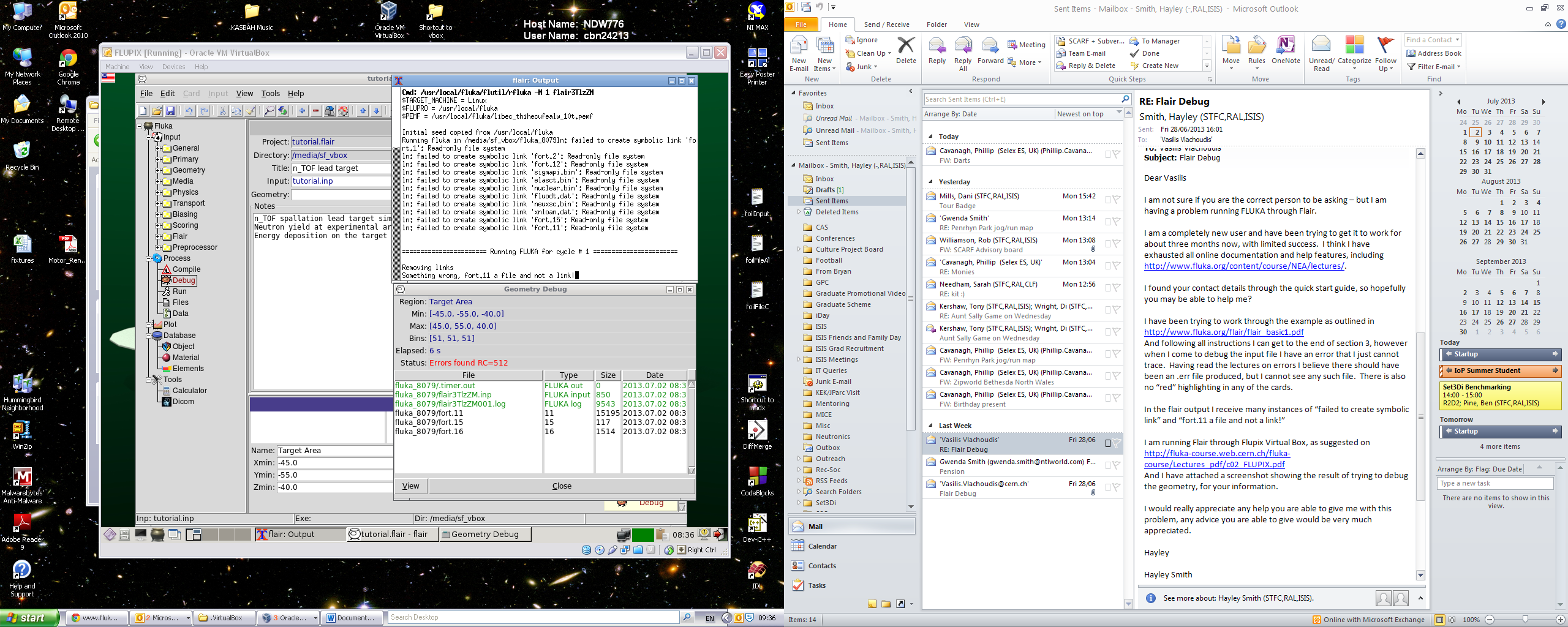Screen dimensions: 1568x627
Task: Click the zoom out minus on Outlook status bar
Action: tap(1490, 620)
